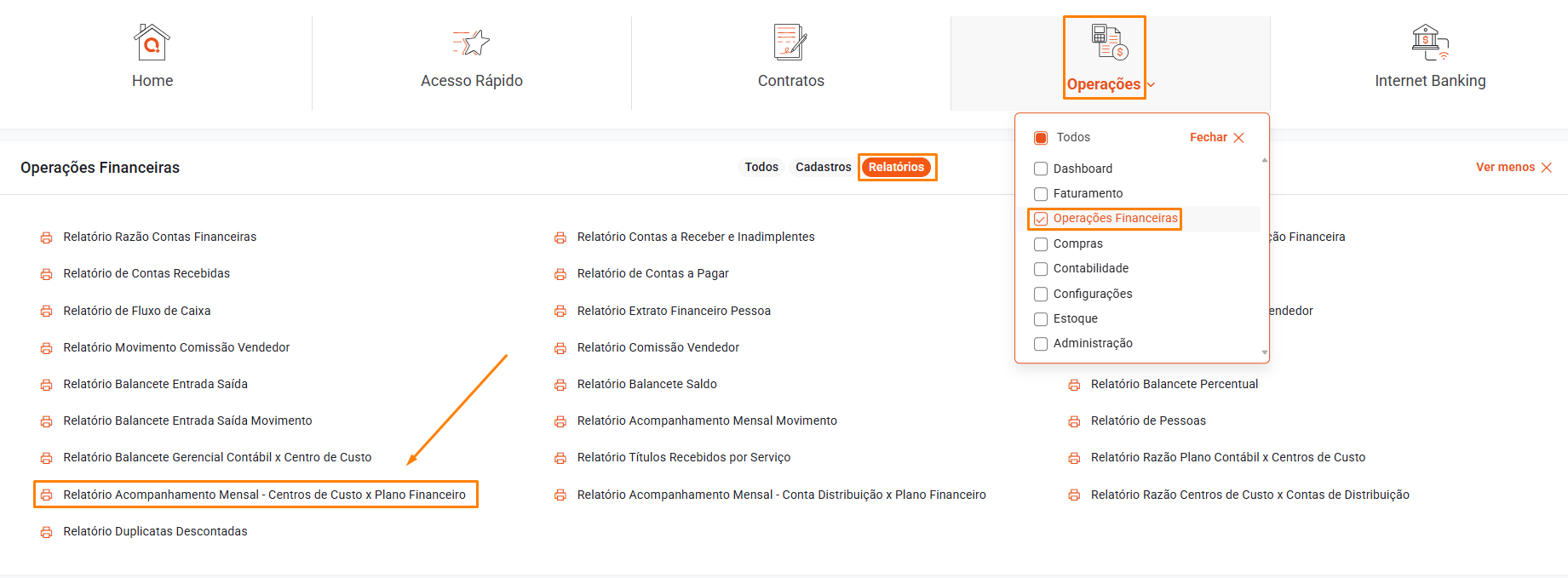Uncheck the Operações Financeiras checkbox
The width and height of the screenshot is (1568, 578).
[1041, 219]
